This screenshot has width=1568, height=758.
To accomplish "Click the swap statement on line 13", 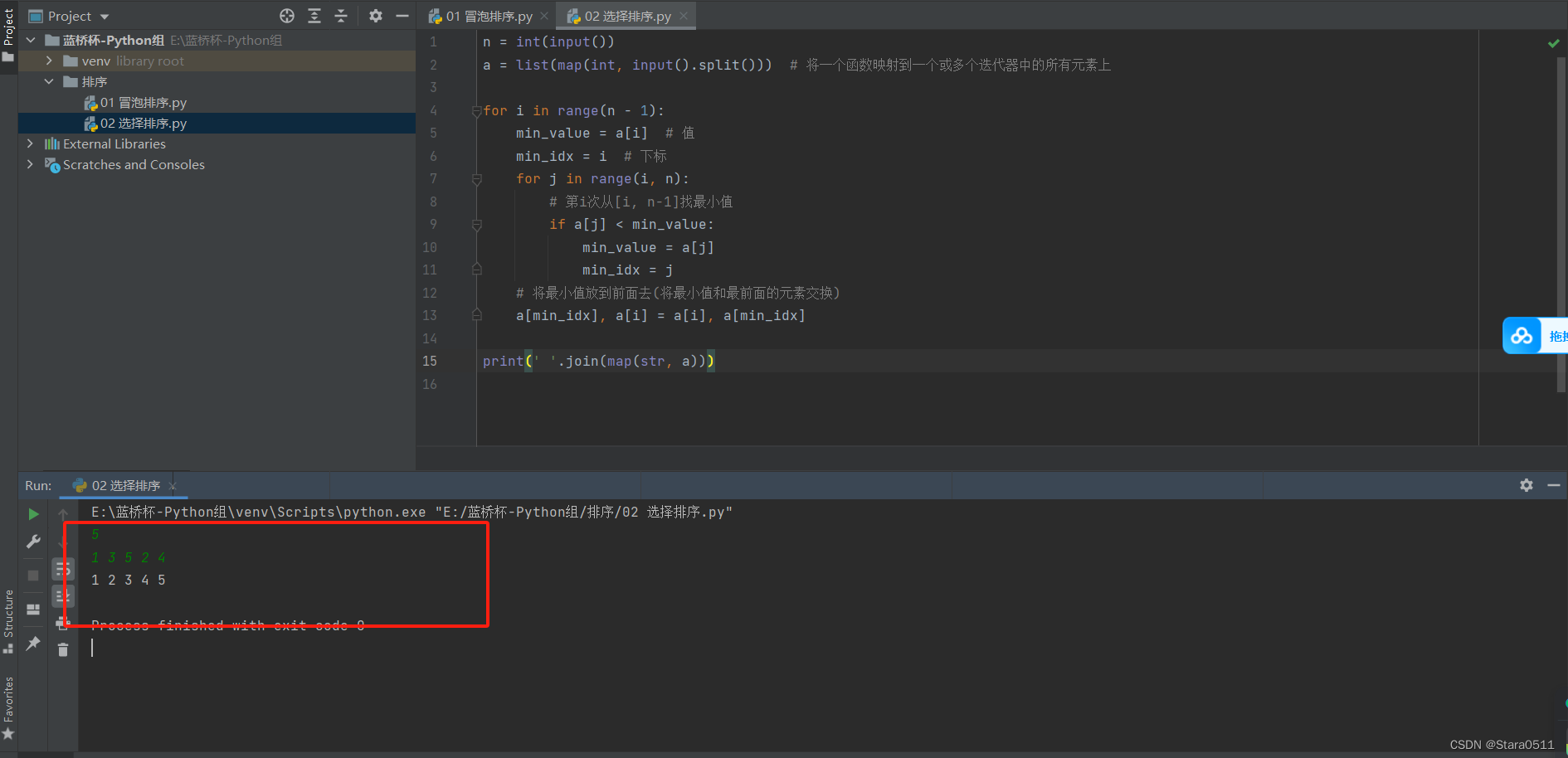I will tap(660, 316).
